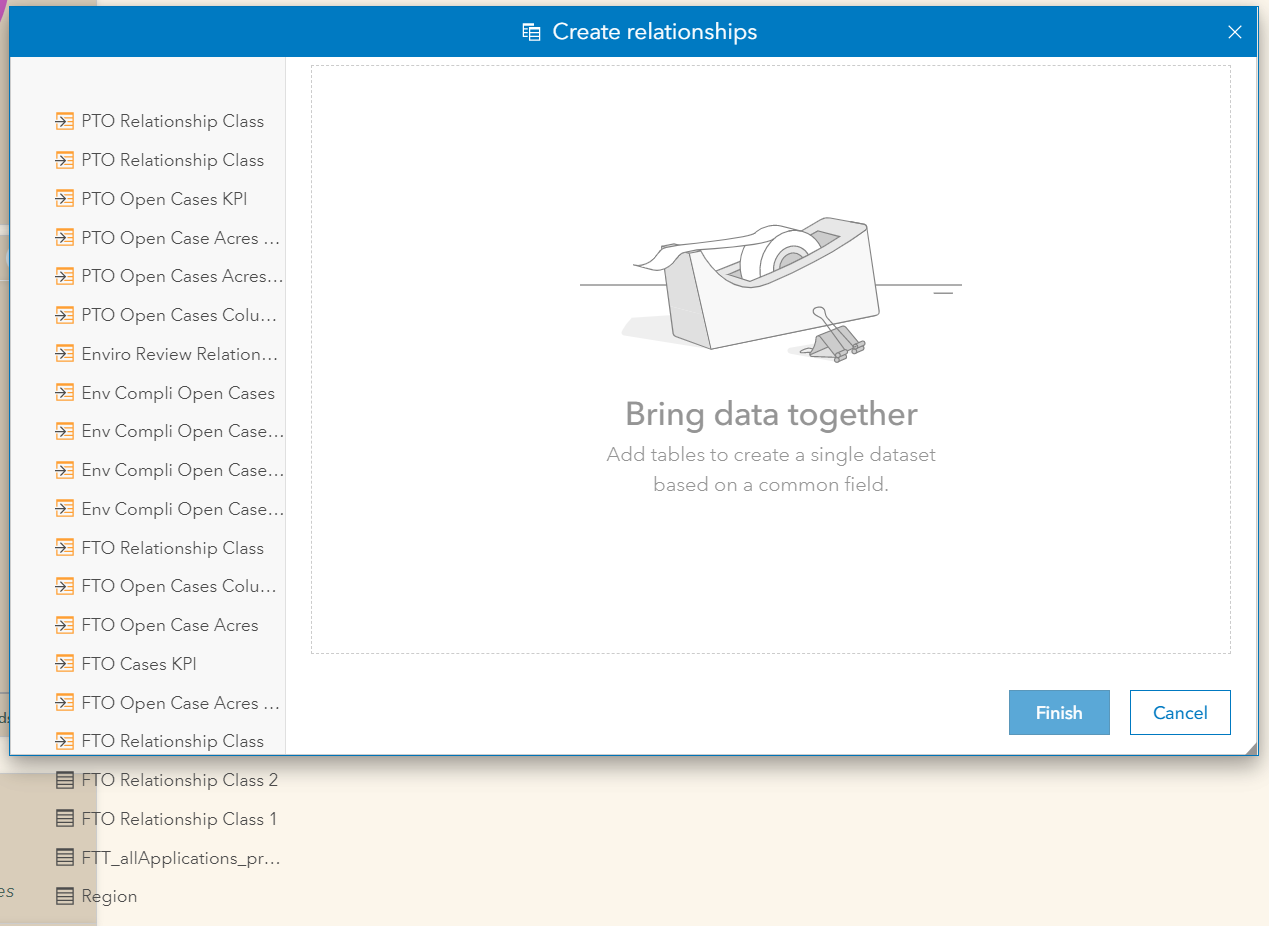The width and height of the screenshot is (1269, 926).
Task: Click the join icon next to PTO Open Cases KPI
Action: click(64, 198)
